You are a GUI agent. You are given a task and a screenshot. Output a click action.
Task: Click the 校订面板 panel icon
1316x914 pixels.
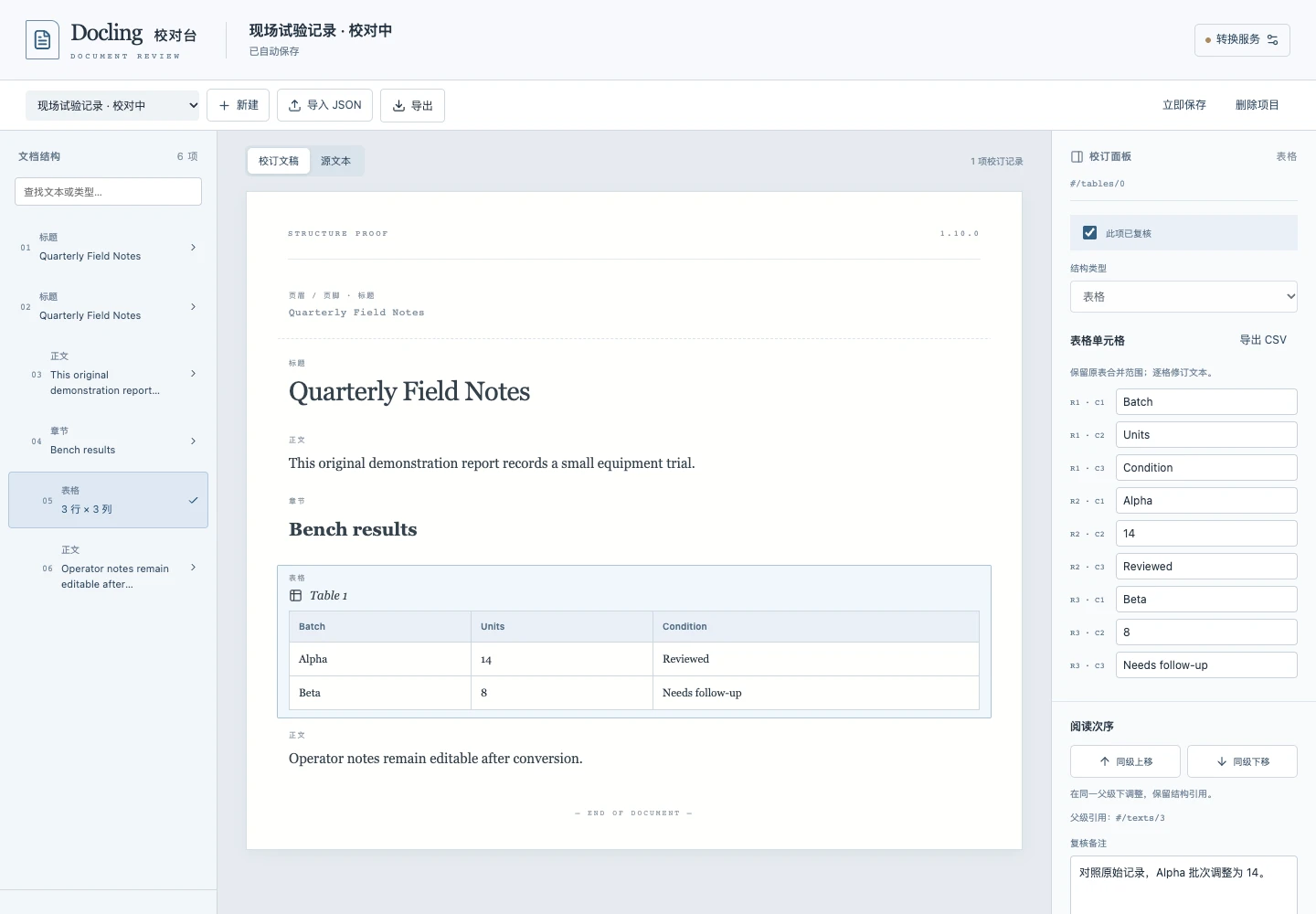point(1077,157)
